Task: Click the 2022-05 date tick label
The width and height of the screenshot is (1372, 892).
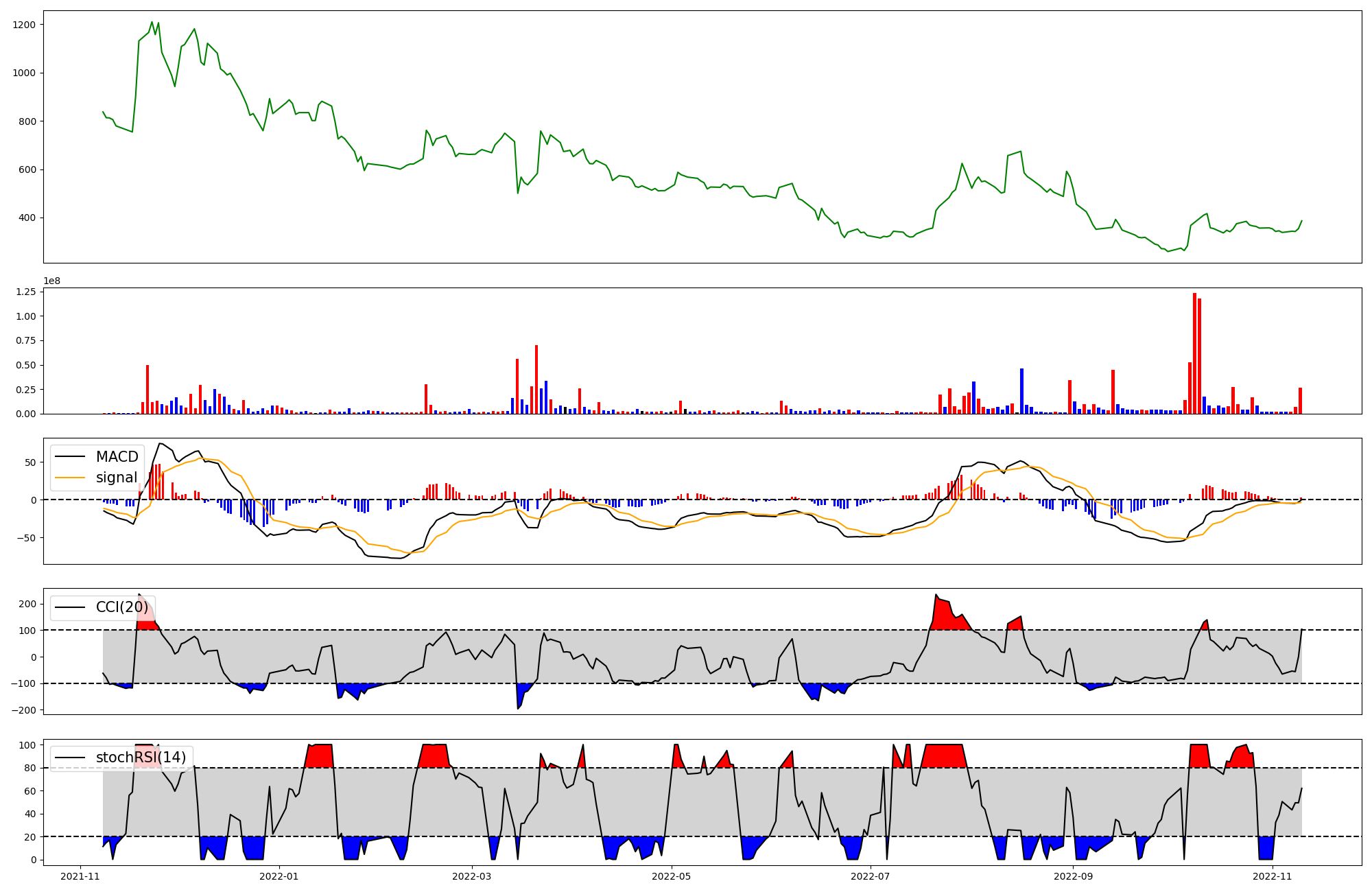Action: pos(671,876)
